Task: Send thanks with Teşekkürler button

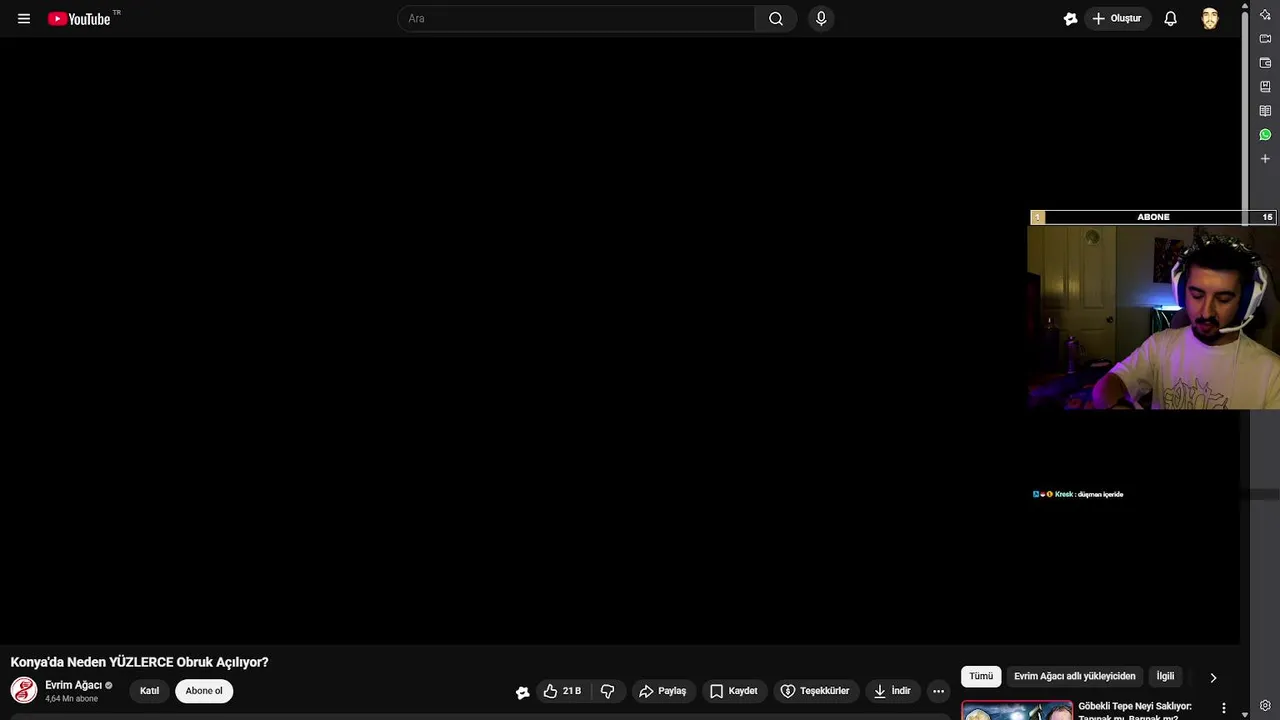Action: pos(815,691)
